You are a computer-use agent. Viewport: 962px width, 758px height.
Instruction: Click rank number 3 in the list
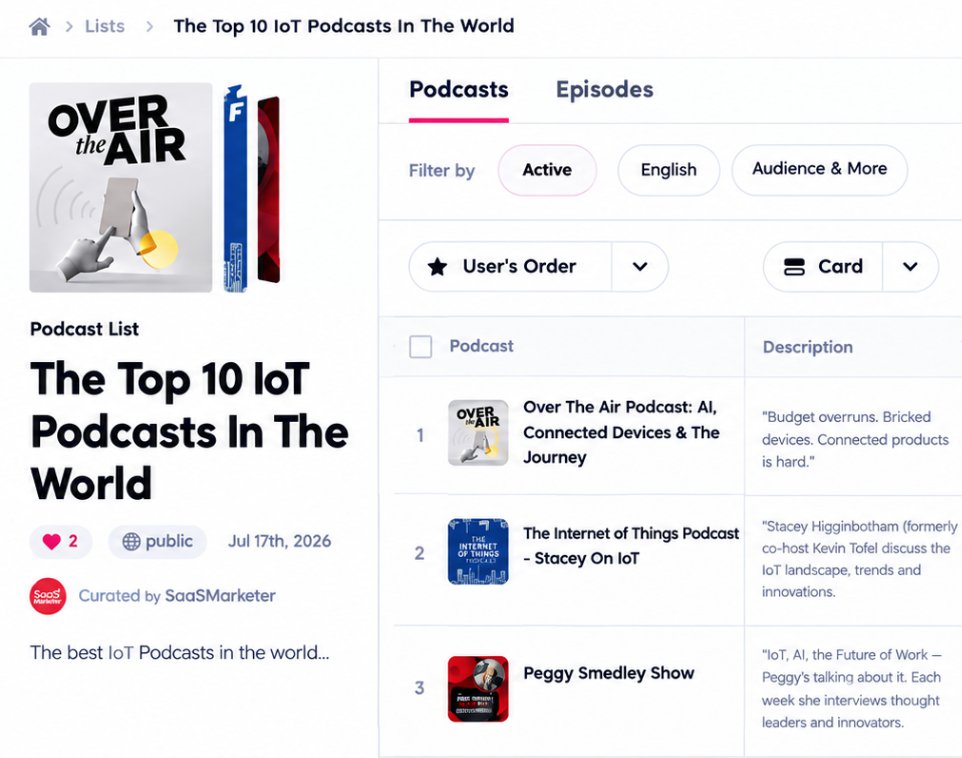point(420,687)
